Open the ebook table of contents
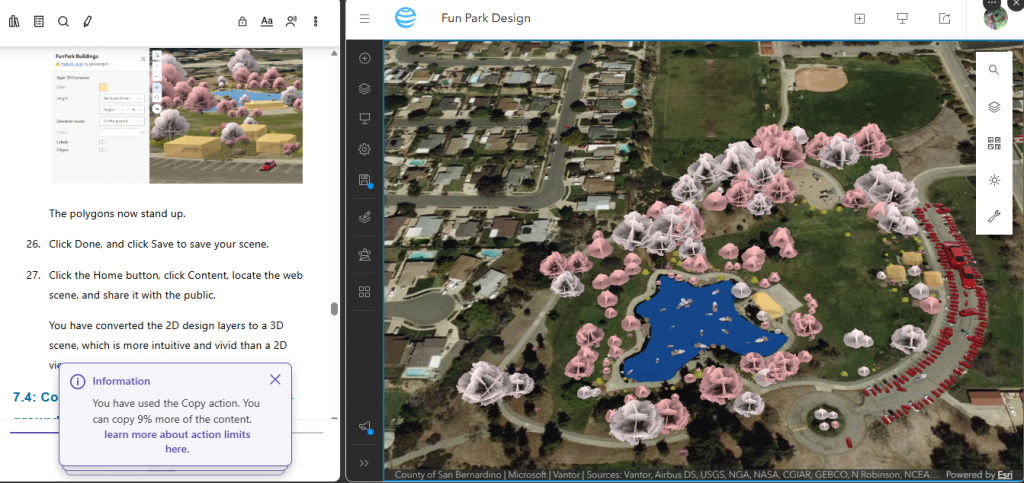1024x483 pixels. tap(39, 21)
